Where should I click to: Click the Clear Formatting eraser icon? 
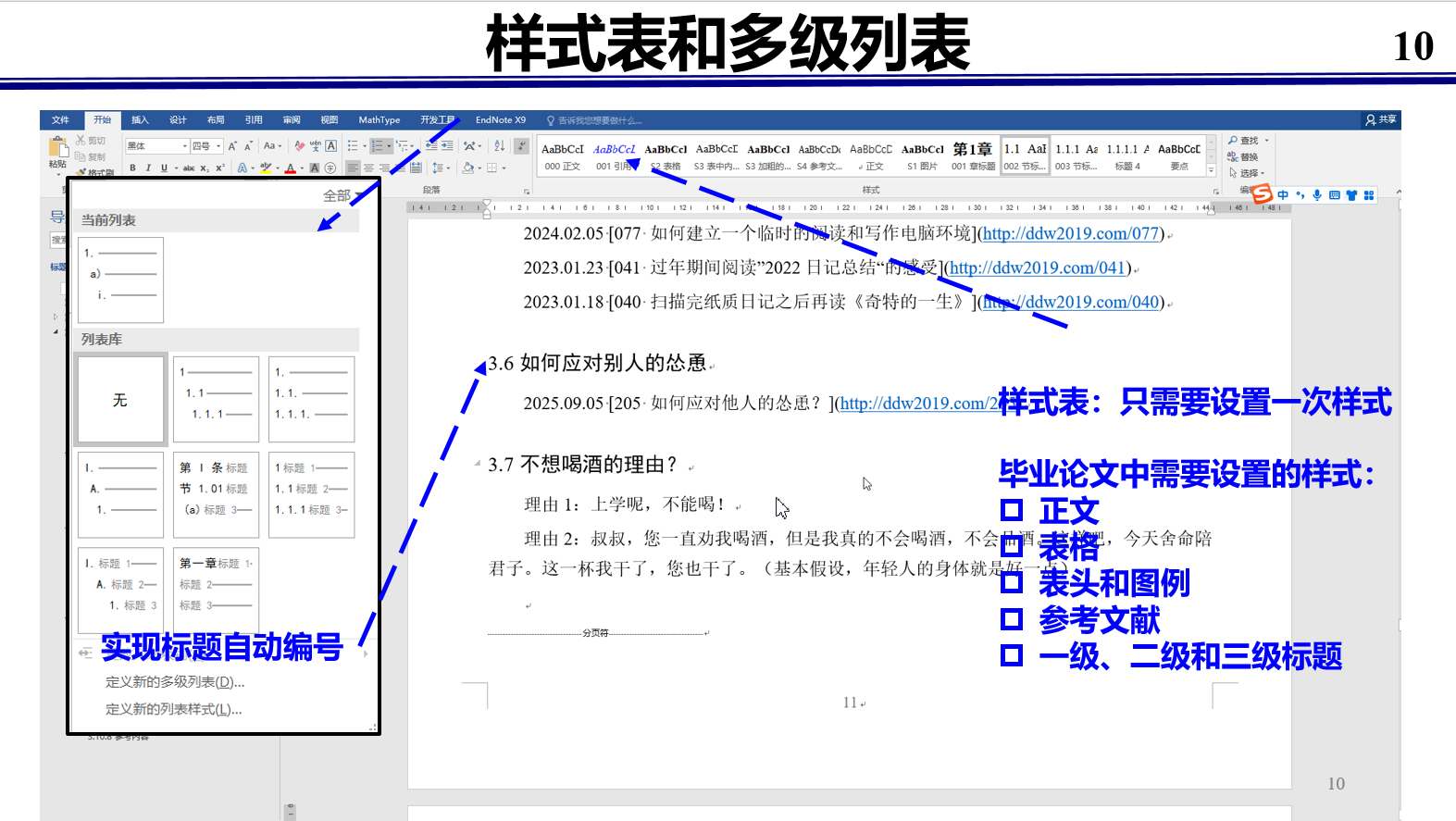(x=299, y=146)
